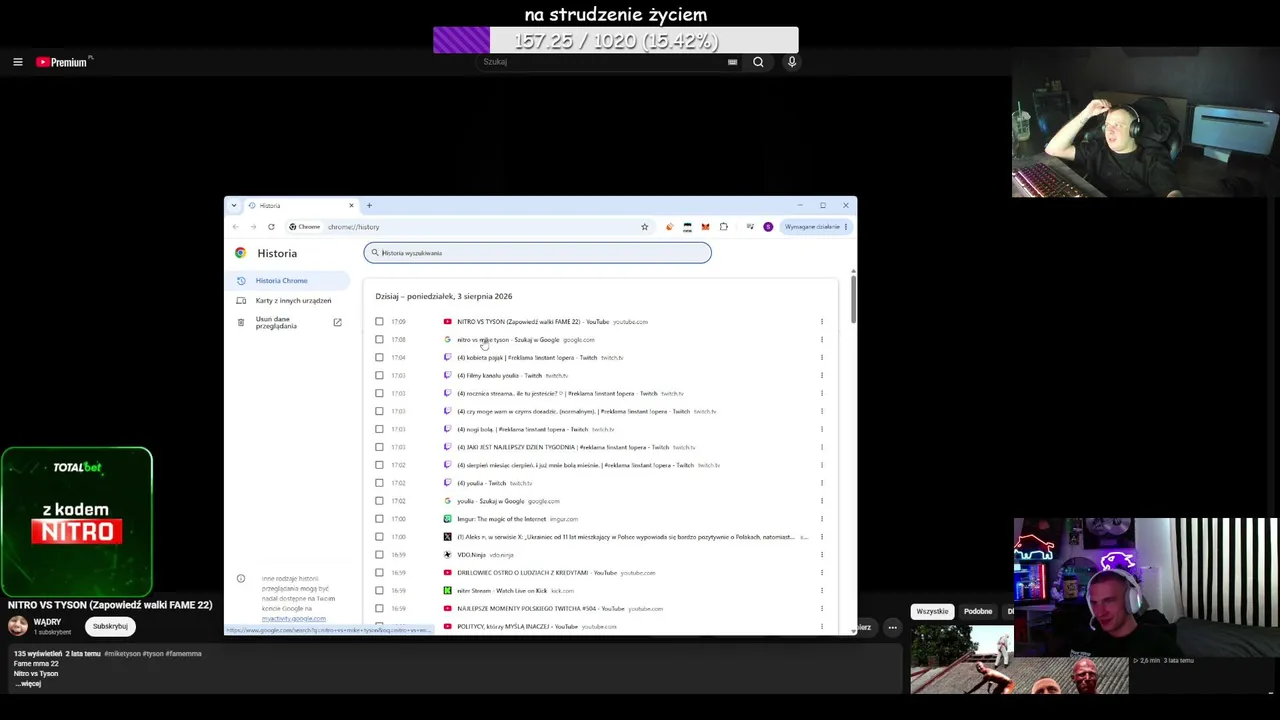Open 'nitro vs mike tyson' Google search link
The image size is (1280, 720).
508,340
